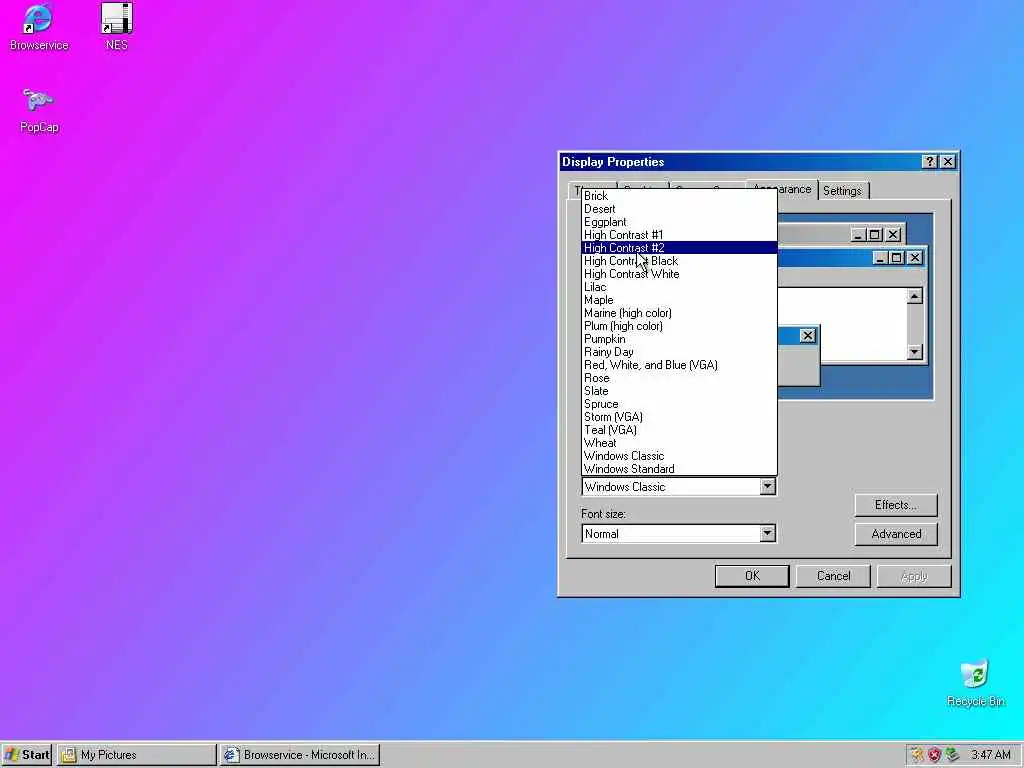Choose Rose color scheme
The width and height of the screenshot is (1024, 768).
pyautogui.click(x=679, y=378)
